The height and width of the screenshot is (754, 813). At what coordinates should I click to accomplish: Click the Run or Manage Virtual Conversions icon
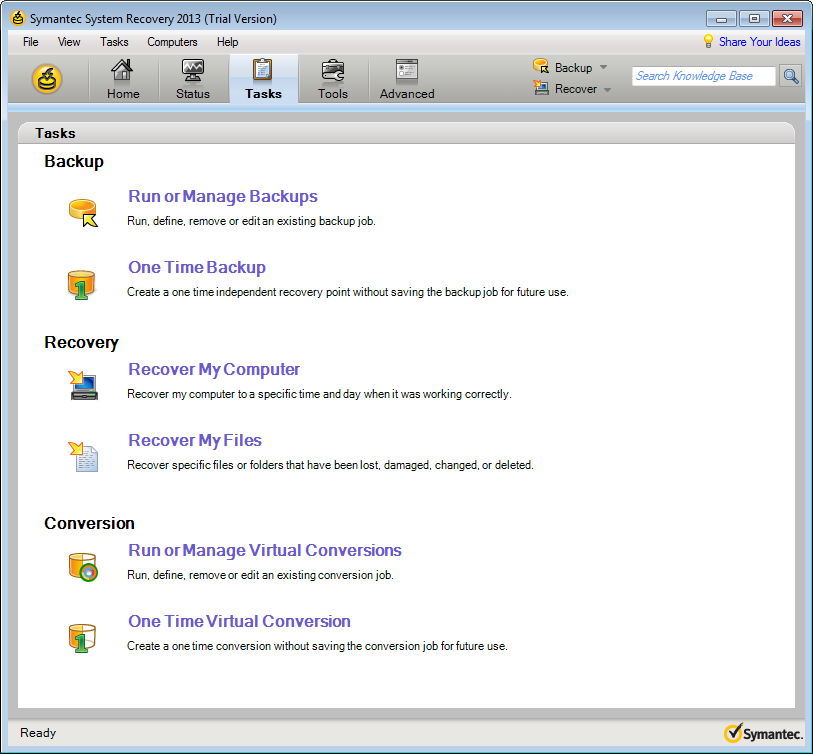point(83,567)
